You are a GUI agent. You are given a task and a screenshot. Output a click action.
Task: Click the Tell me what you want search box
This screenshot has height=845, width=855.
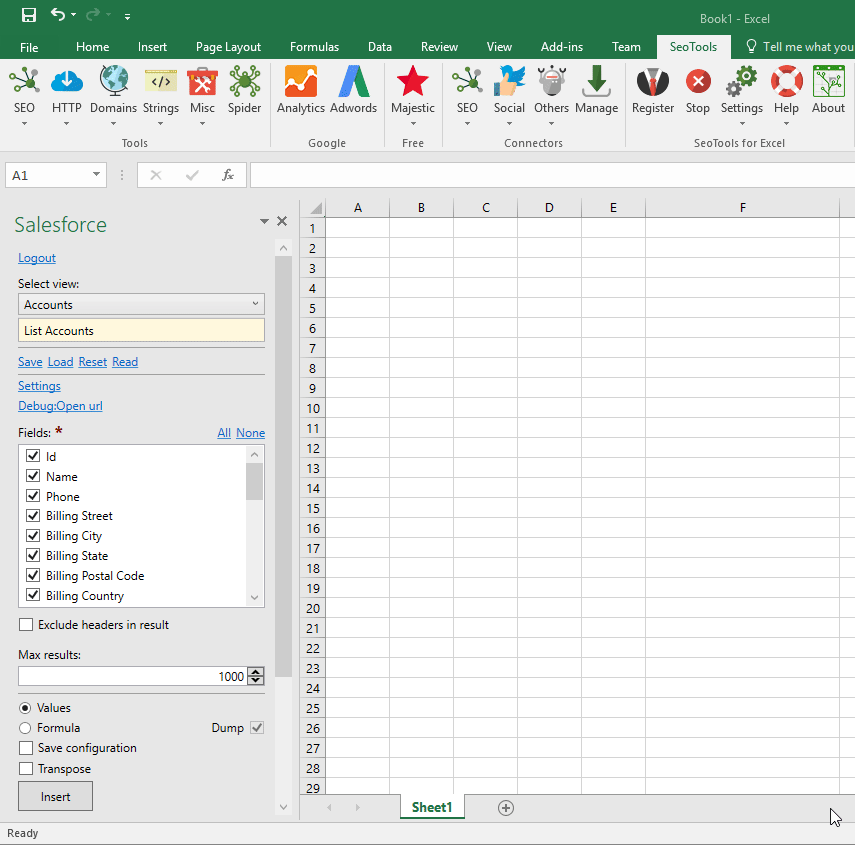pyautogui.click(x=799, y=47)
